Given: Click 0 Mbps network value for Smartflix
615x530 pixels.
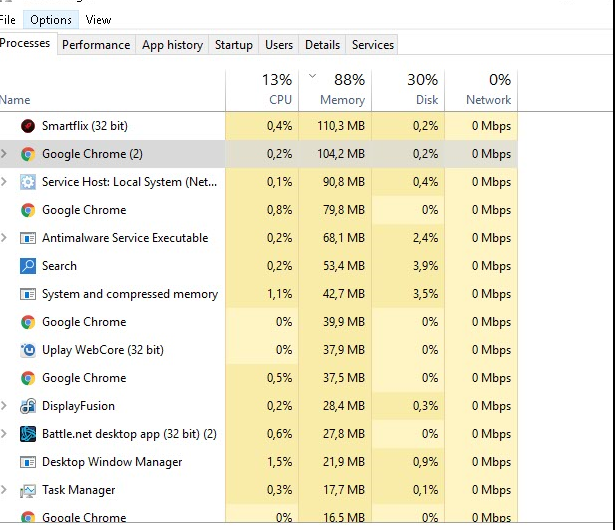Looking at the screenshot, I should 491,126.
